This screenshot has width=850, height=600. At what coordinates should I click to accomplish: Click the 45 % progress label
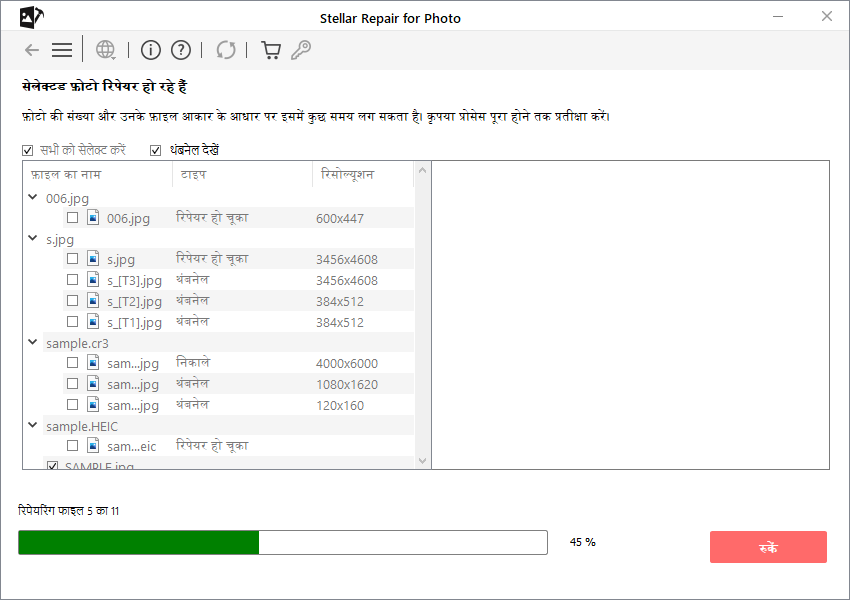[583, 542]
